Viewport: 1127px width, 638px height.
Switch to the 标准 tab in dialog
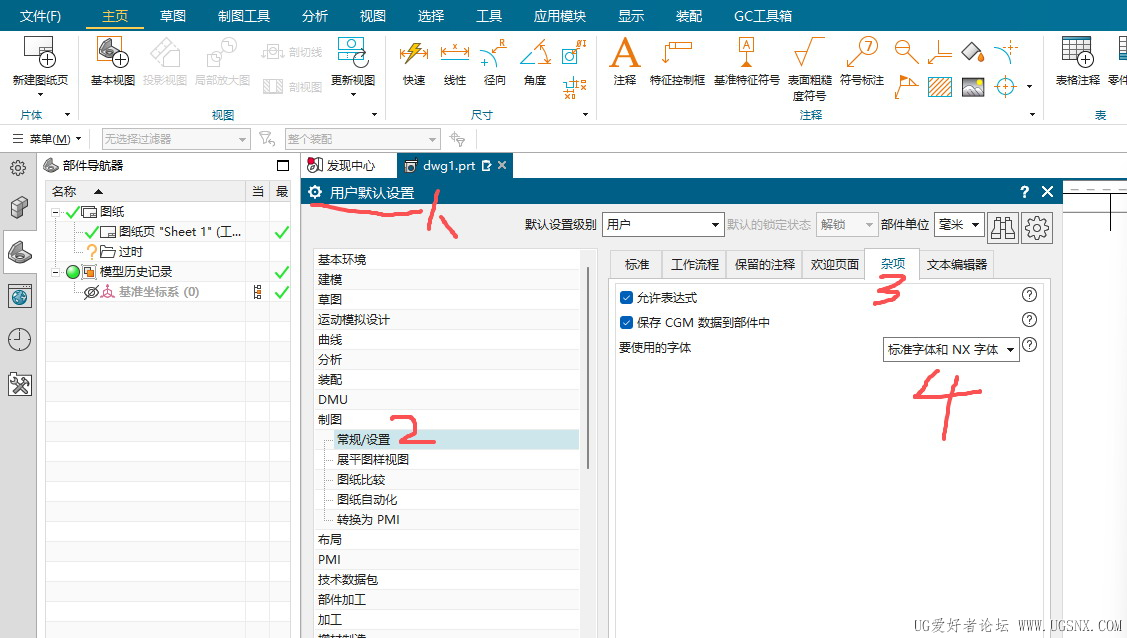tap(637, 264)
